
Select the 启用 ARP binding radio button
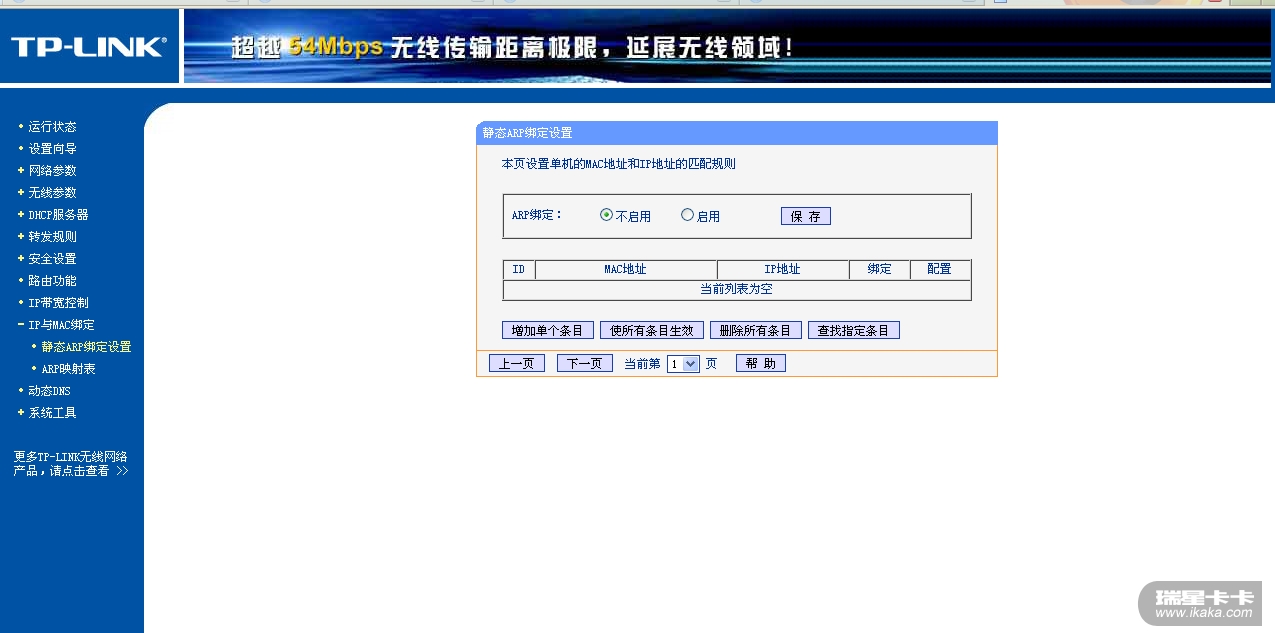[687, 215]
